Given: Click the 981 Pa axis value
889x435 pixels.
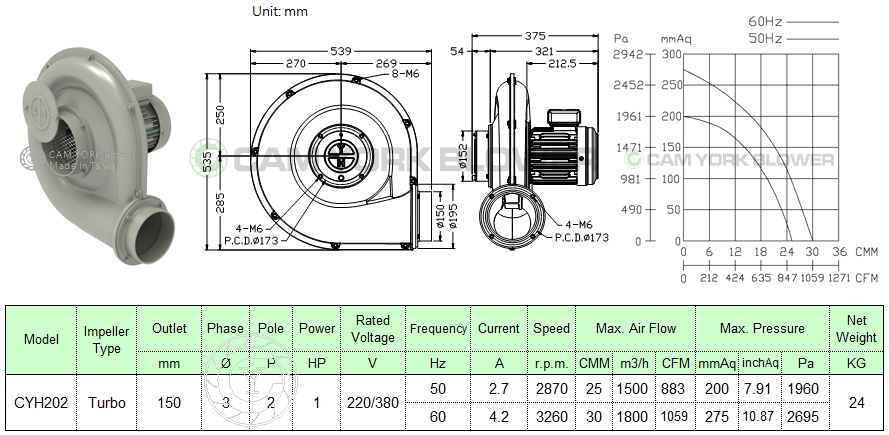Looking at the screenshot, I should 633,179.
